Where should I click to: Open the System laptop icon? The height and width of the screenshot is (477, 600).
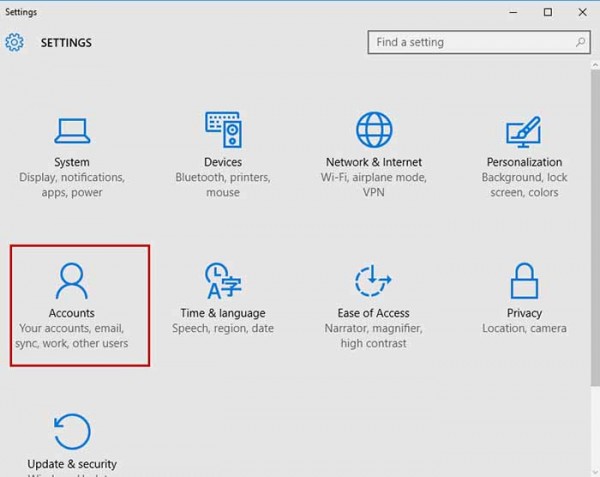point(72,131)
